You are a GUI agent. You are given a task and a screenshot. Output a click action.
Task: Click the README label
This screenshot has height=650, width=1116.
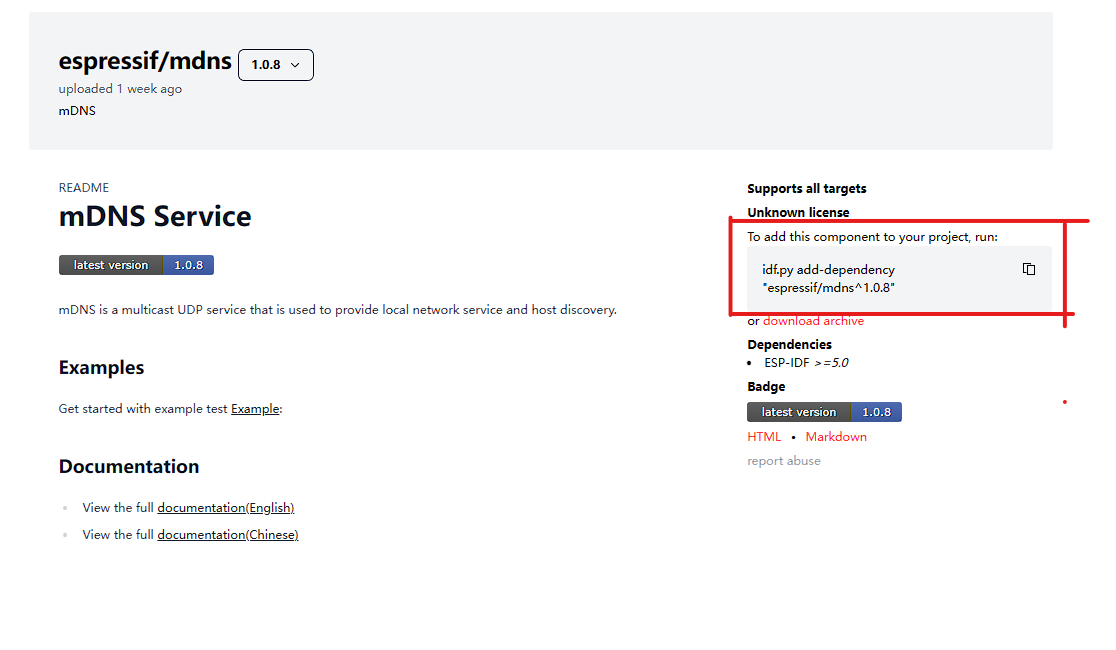pos(83,188)
